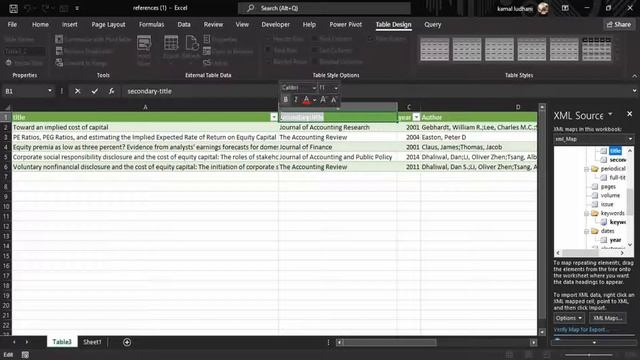Viewport: 640px width, 360px height.
Task: Open the title column filter dropdown
Action: click(x=274, y=117)
